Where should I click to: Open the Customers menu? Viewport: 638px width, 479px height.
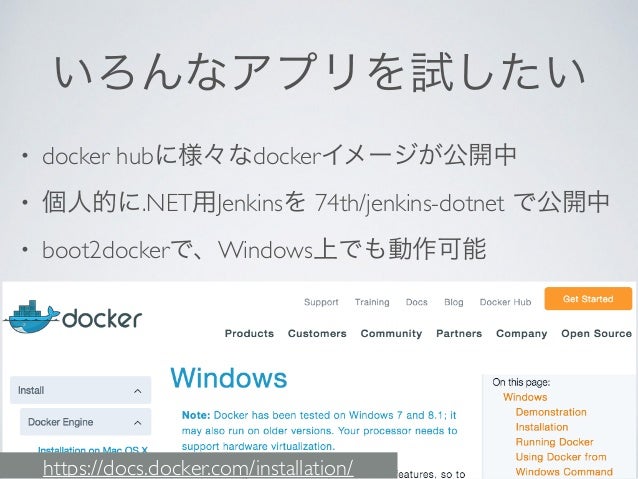[317, 333]
